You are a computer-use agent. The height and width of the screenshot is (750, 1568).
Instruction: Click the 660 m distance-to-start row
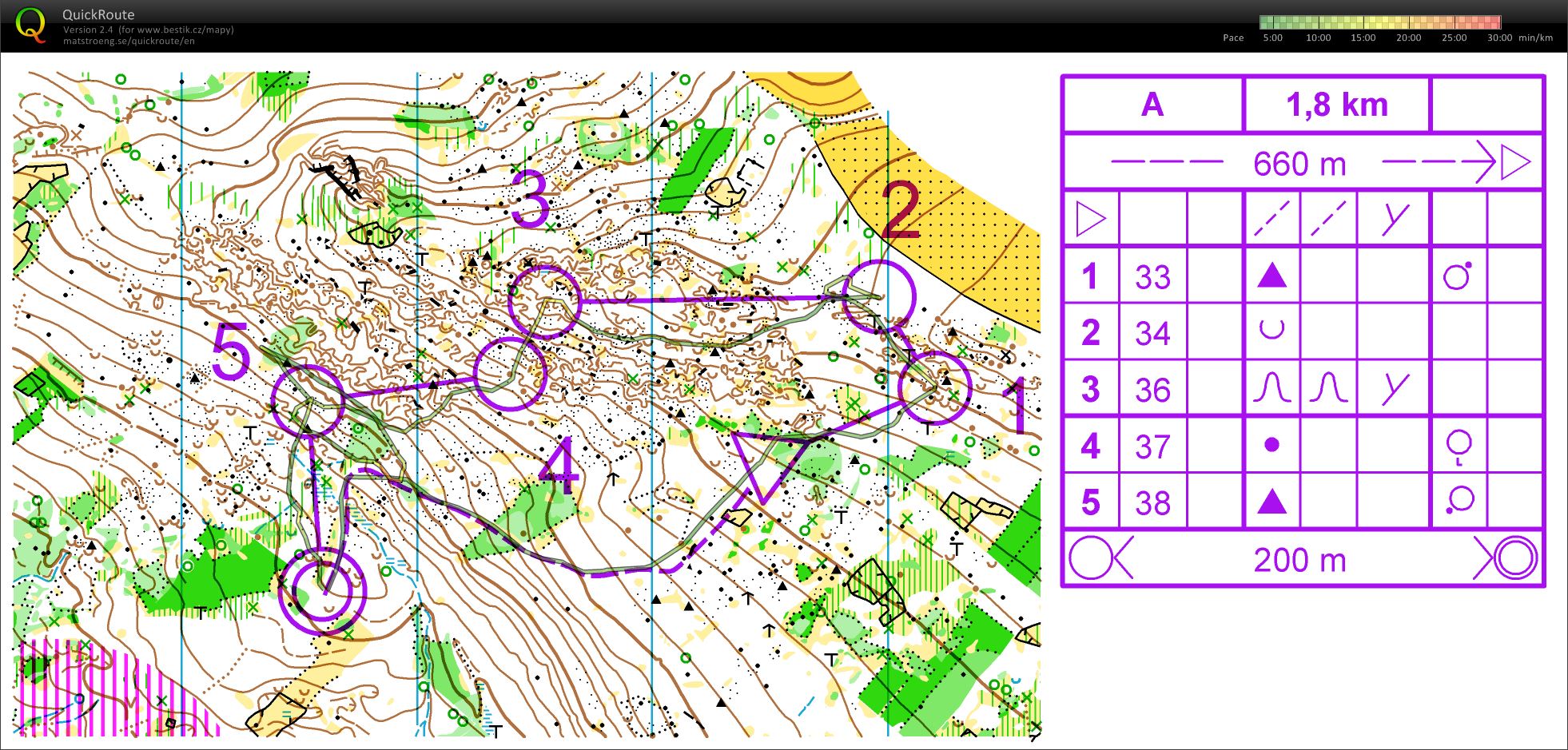[1301, 164]
